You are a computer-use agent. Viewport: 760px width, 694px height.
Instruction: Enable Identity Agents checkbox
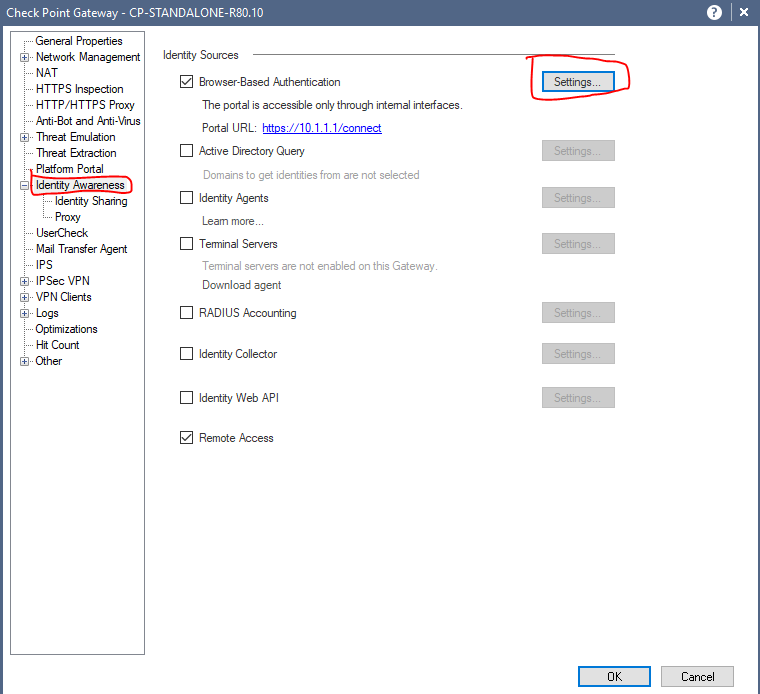coord(186,198)
